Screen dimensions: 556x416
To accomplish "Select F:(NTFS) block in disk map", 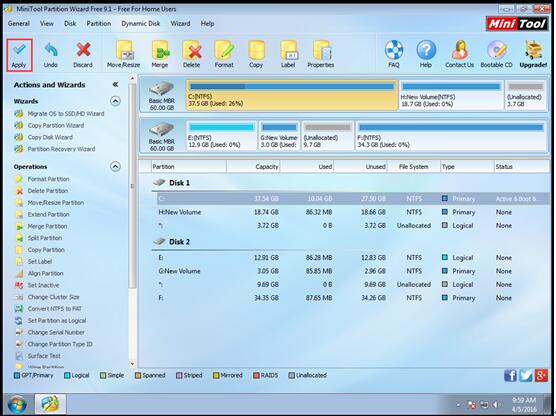I will pyautogui.click(x=450, y=136).
